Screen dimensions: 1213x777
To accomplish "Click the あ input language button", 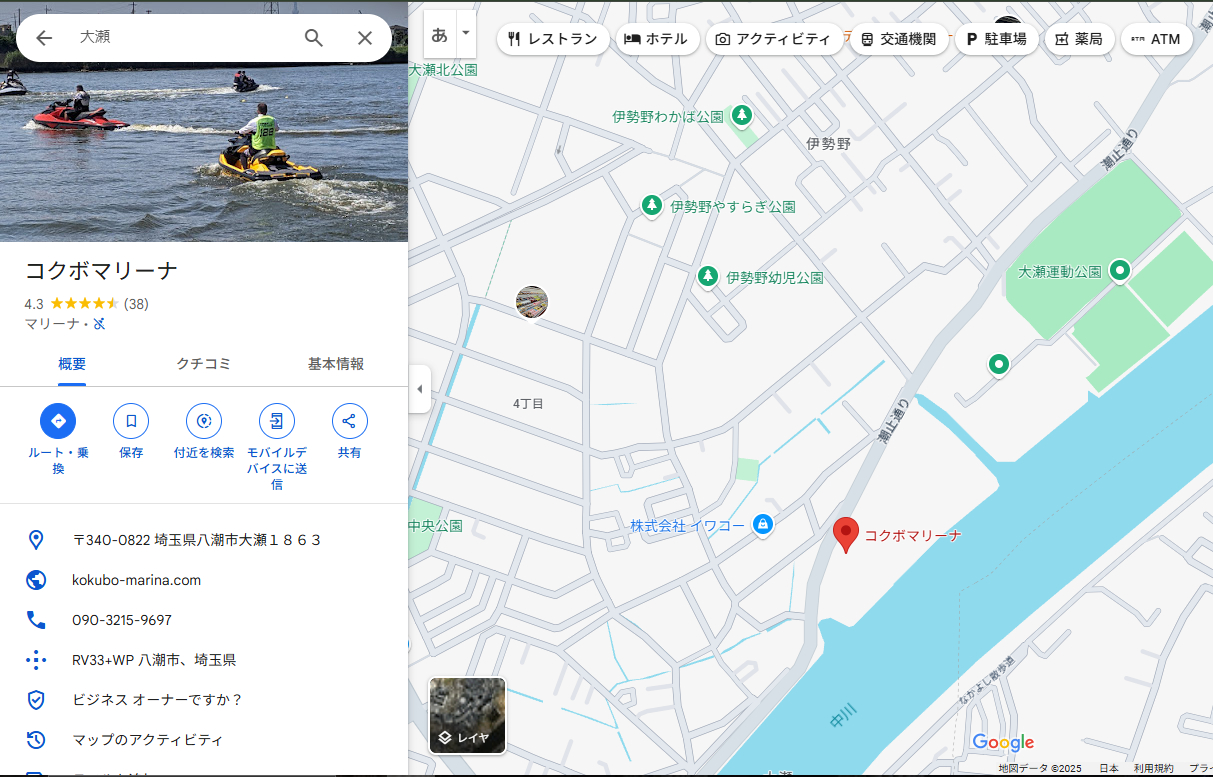I will (x=439, y=35).
